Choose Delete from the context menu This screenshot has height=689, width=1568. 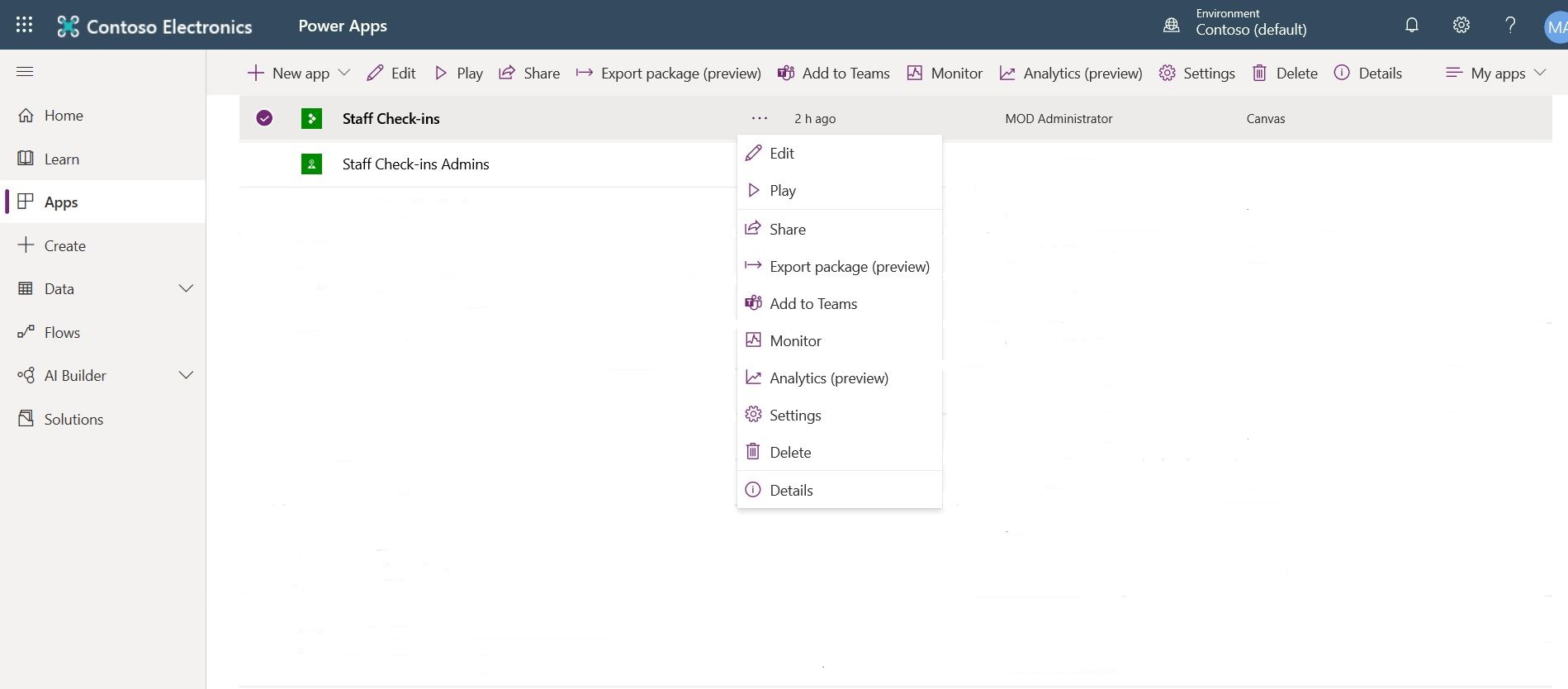840,452
